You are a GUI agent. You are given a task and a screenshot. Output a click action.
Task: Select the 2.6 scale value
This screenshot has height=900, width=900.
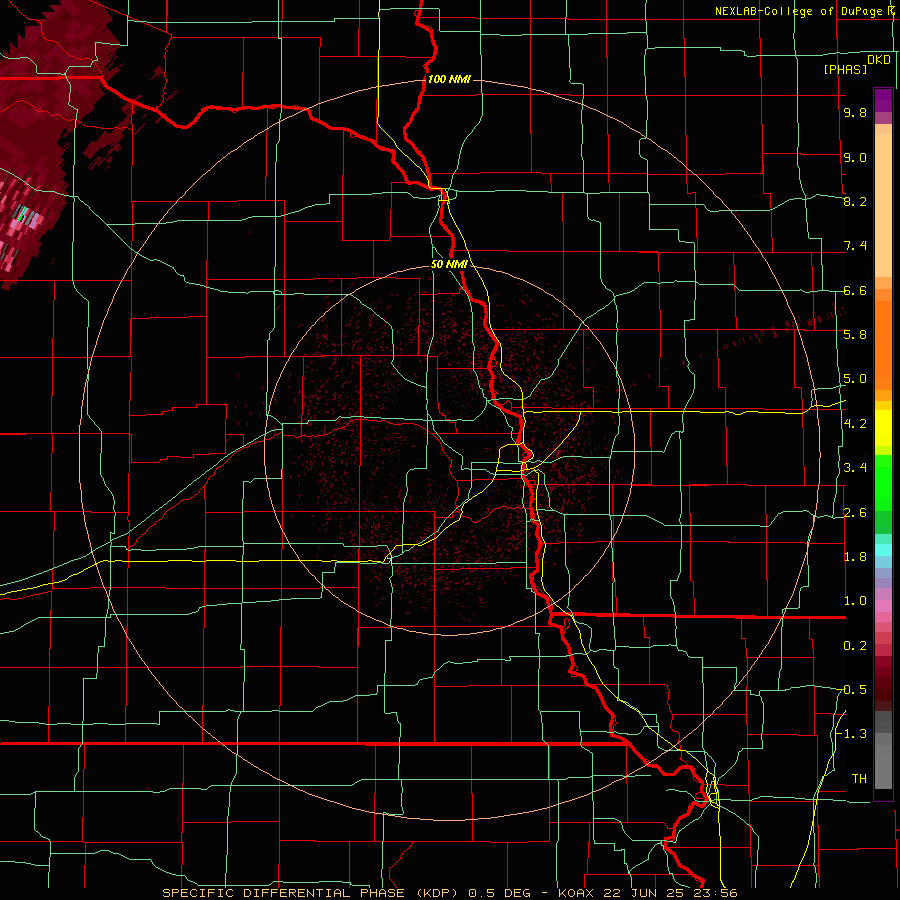coord(855,512)
